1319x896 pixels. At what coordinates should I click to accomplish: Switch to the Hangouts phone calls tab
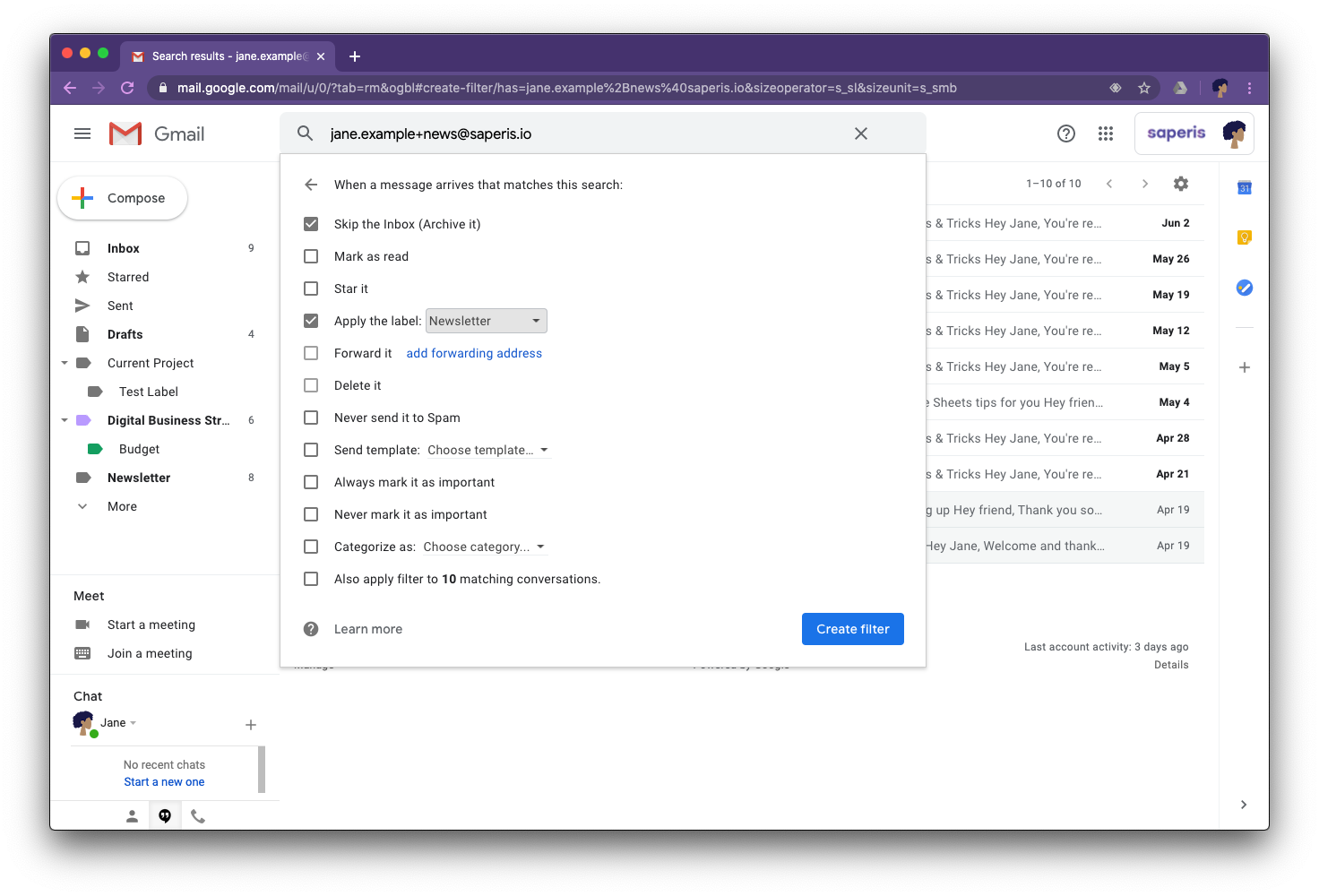click(198, 815)
